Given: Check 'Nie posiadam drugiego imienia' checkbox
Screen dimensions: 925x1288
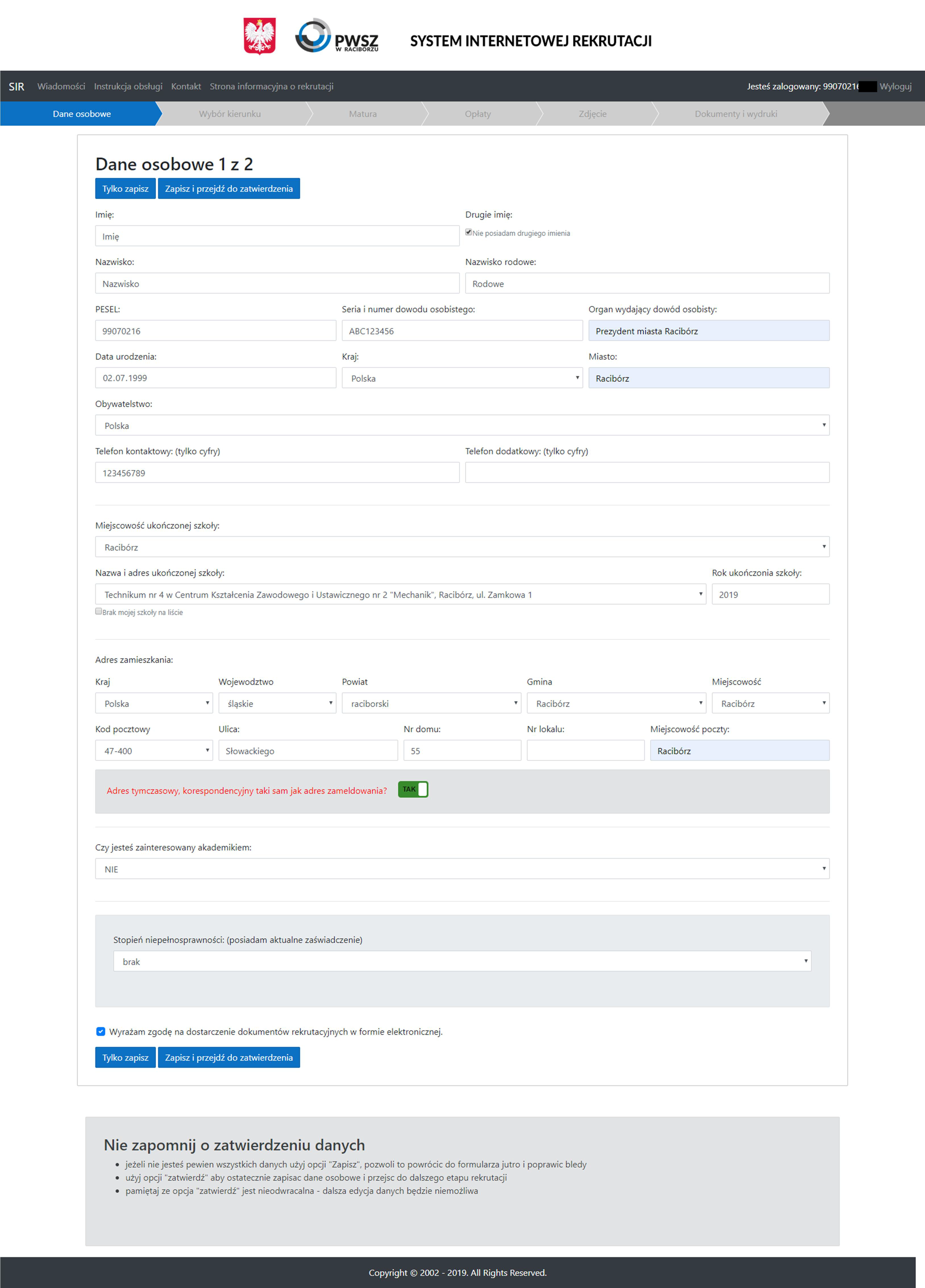Looking at the screenshot, I should click(469, 232).
